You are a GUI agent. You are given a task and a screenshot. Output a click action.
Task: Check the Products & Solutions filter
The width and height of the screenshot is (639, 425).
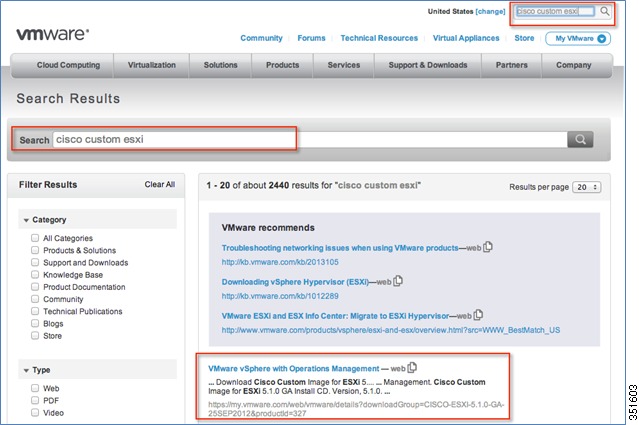click(x=35, y=250)
